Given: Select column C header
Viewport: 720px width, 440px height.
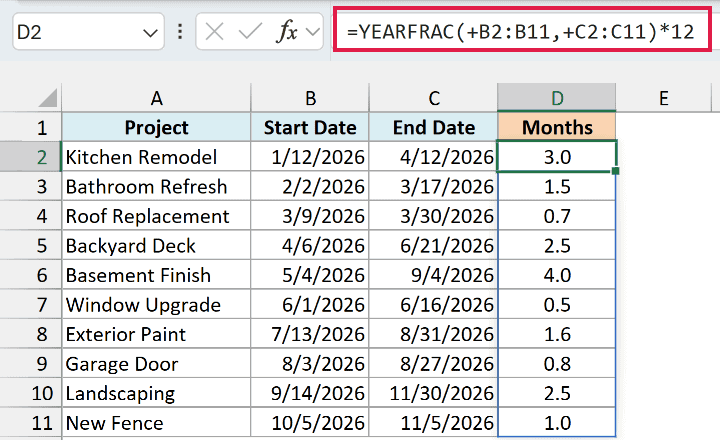Looking at the screenshot, I should tap(433, 98).
